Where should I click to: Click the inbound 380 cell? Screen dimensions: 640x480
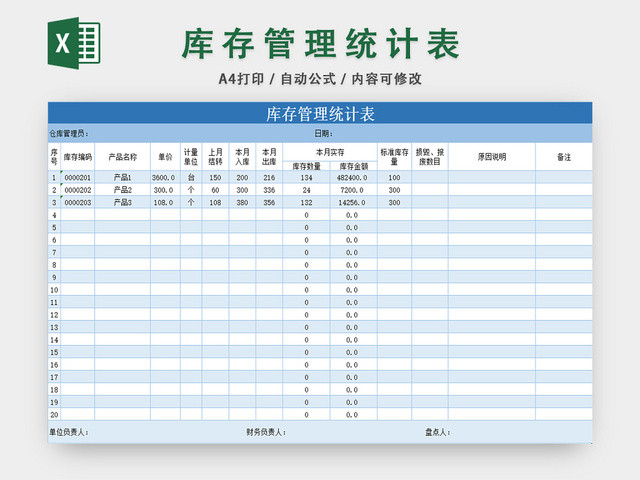pos(242,202)
